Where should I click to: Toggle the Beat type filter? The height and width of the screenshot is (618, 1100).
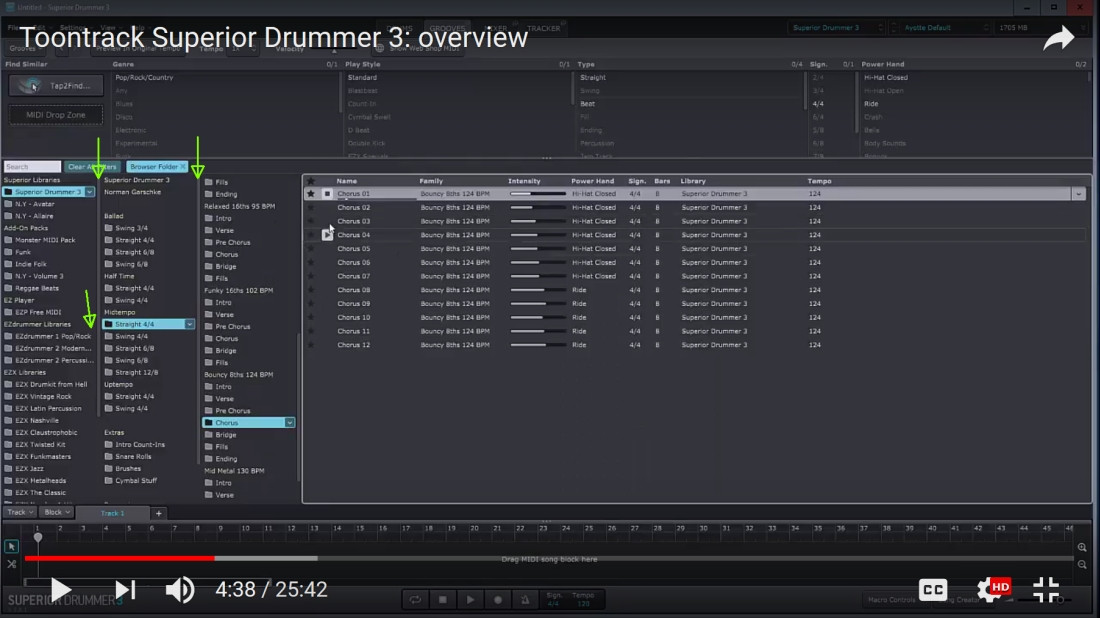[x=588, y=104]
